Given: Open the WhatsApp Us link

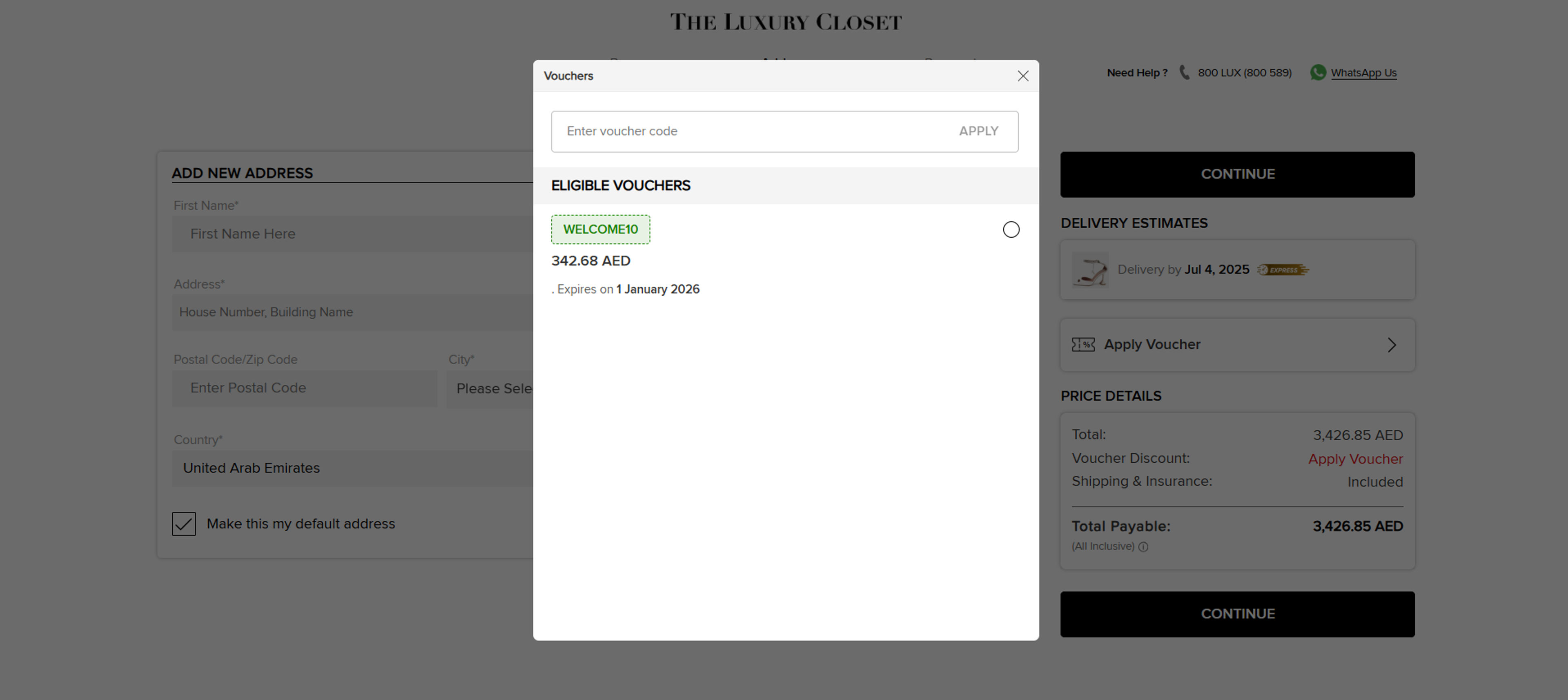Looking at the screenshot, I should (1363, 73).
